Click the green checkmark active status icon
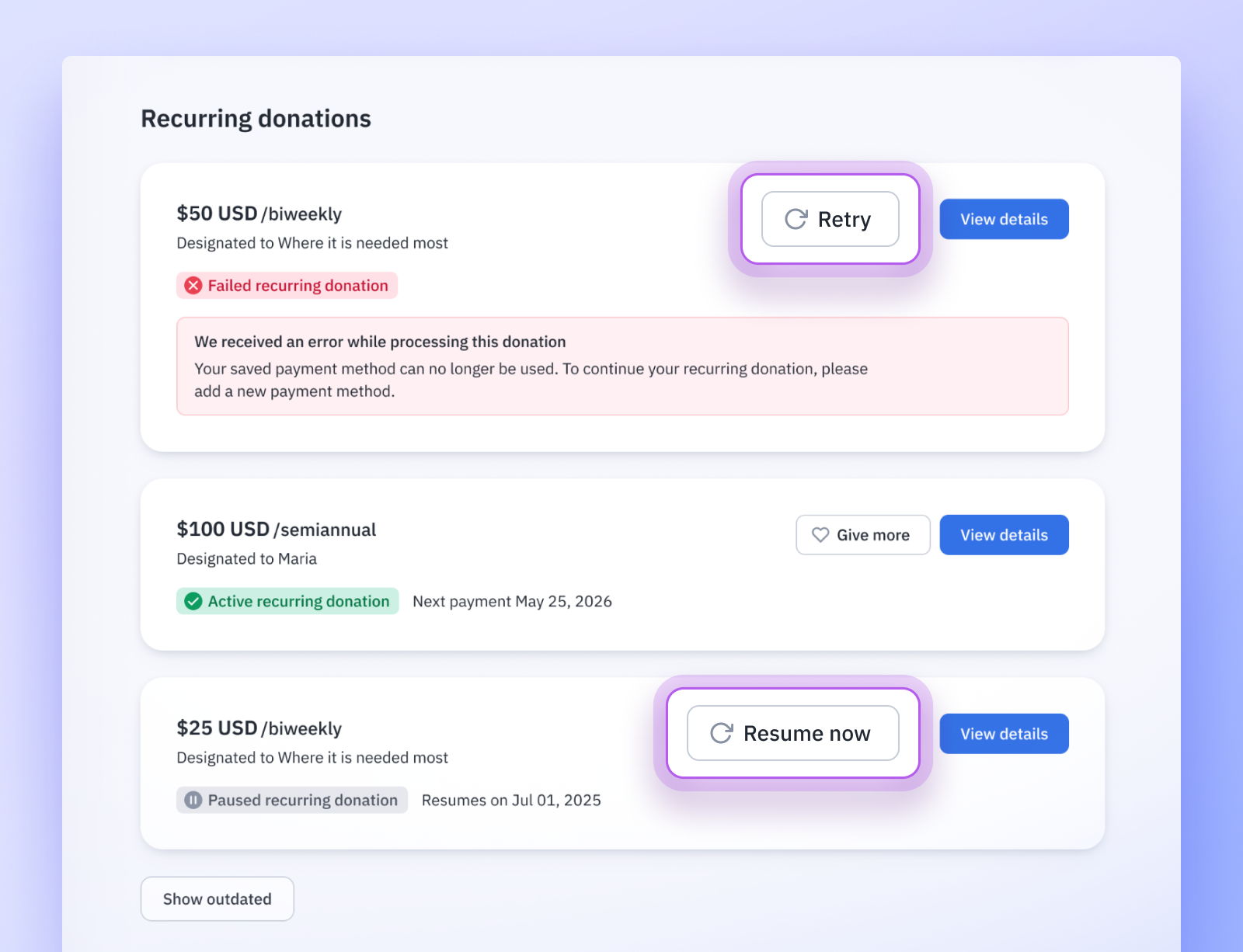 pyautogui.click(x=193, y=601)
